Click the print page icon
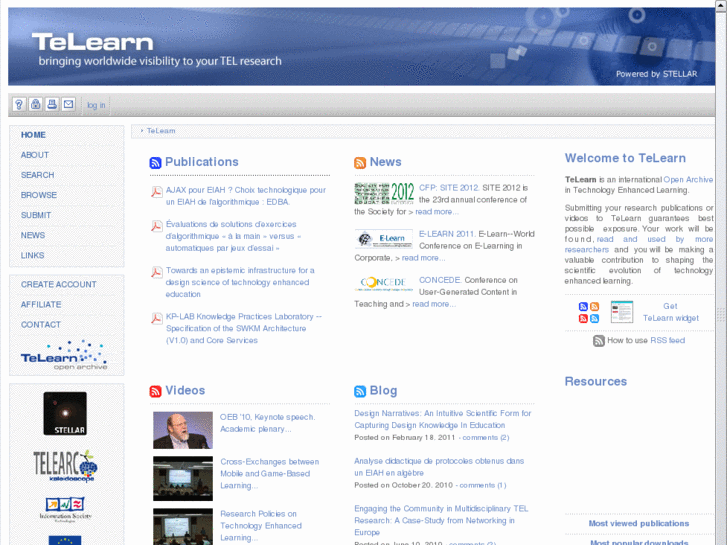727x545 pixels. click(52, 104)
